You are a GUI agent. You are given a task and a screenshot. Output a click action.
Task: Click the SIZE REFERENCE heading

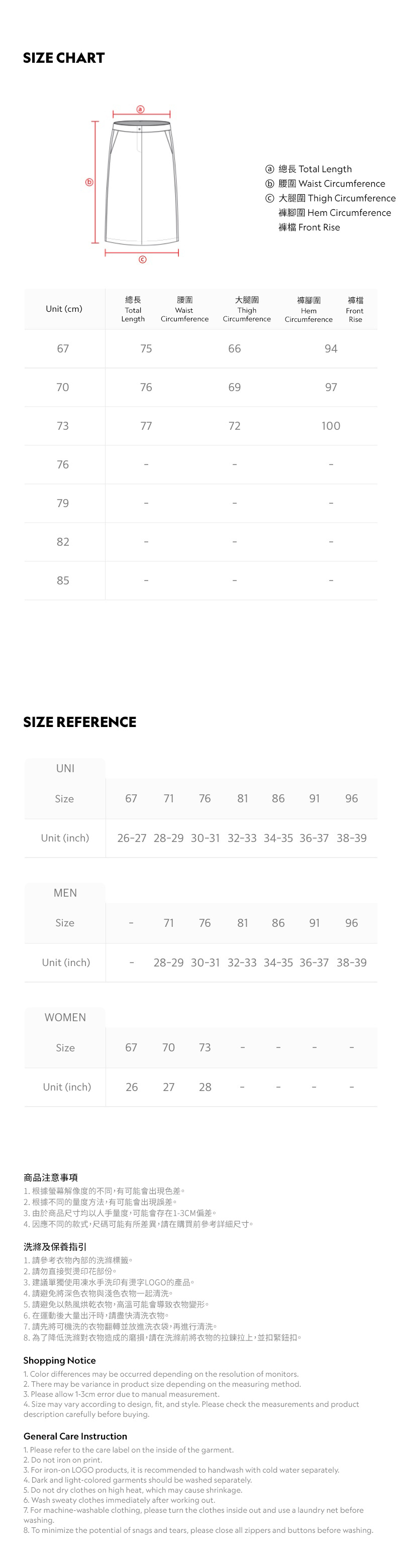coord(80,722)
